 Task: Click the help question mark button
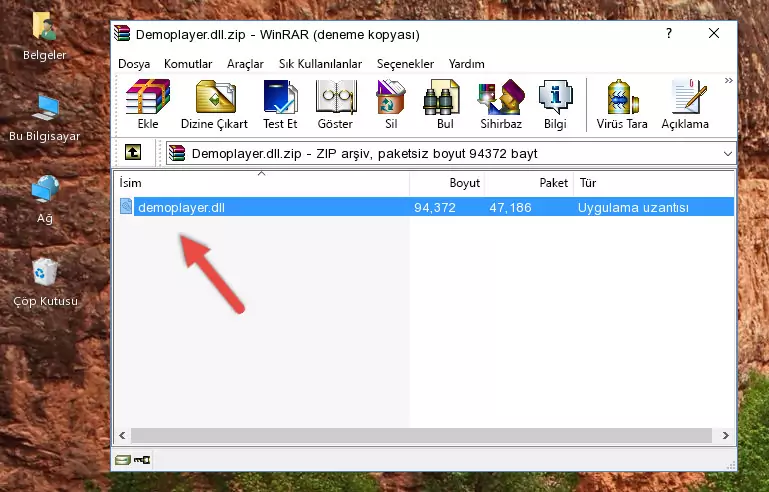669,33
